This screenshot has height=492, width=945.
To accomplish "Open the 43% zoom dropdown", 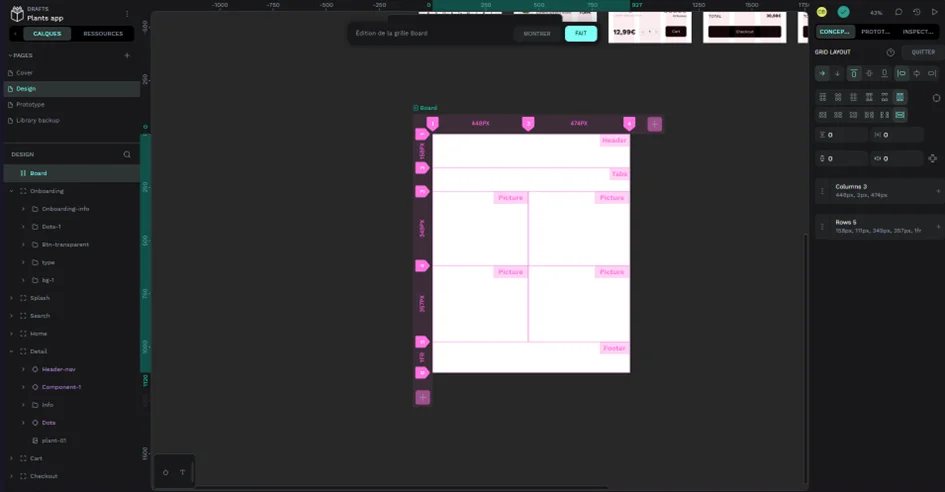I will pos(876,13).
